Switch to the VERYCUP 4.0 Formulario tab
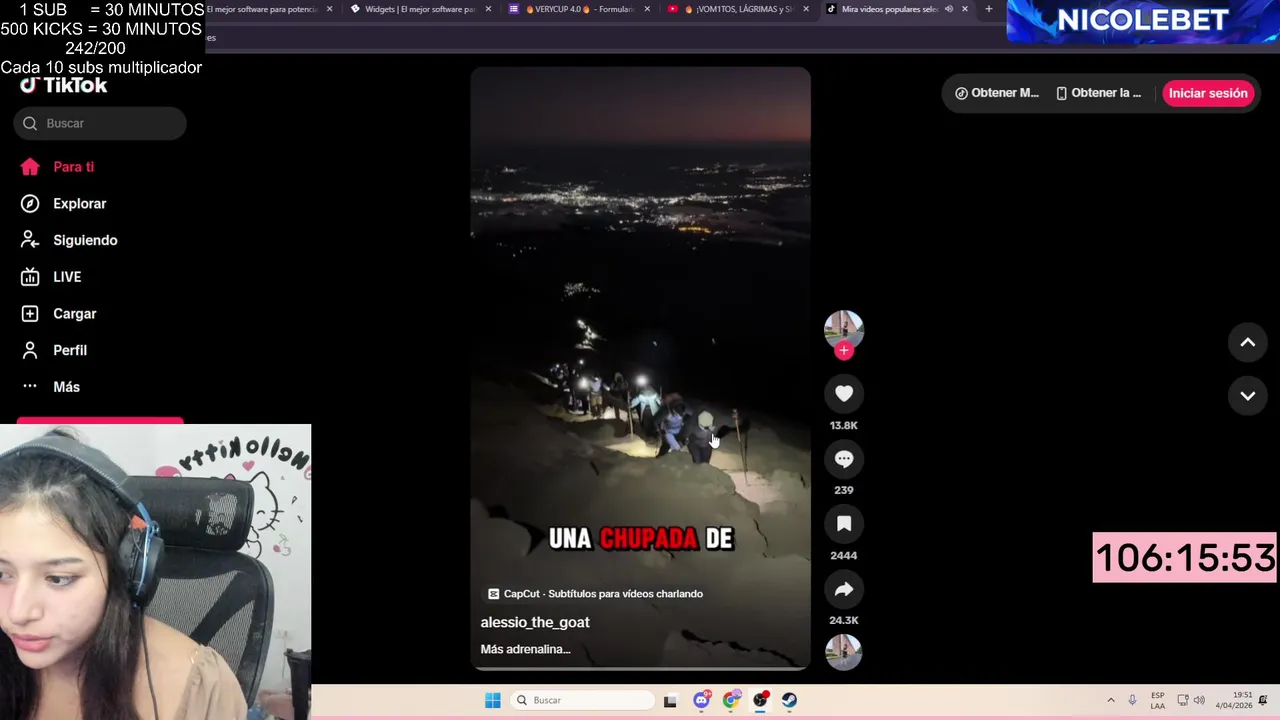Screen dimensions: 1280x720 [578, 9]
